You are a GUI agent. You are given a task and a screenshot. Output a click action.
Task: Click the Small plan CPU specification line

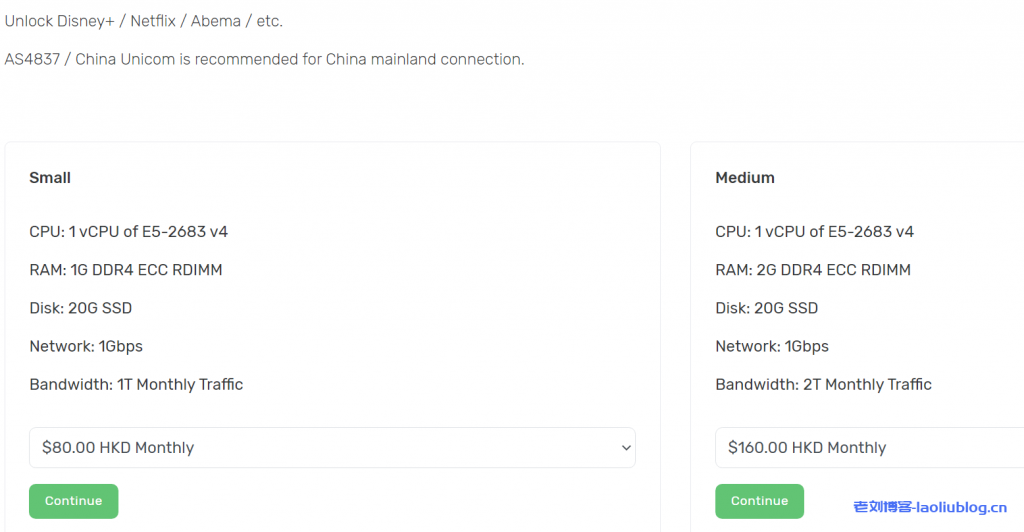(x=129, y=232)
